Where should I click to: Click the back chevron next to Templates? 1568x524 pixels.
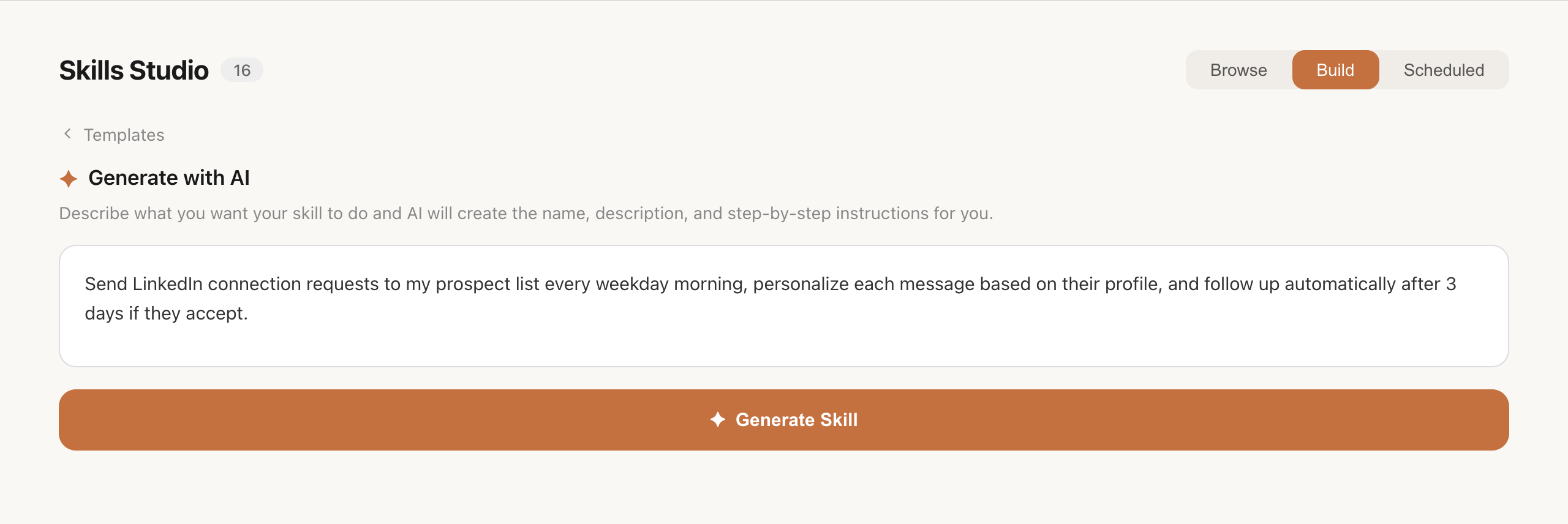click(67, 133)
